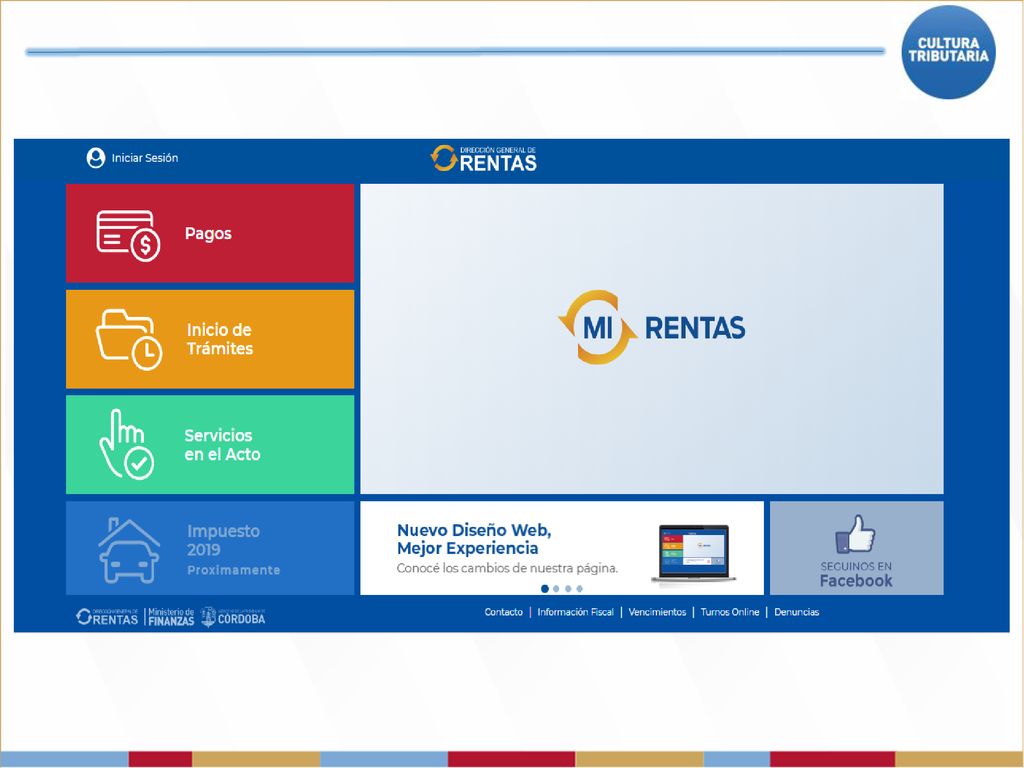This screenshot has height=768, width=1024.
Task: Click the Ministerio de Finanzas logo
Action: (171, 617)
